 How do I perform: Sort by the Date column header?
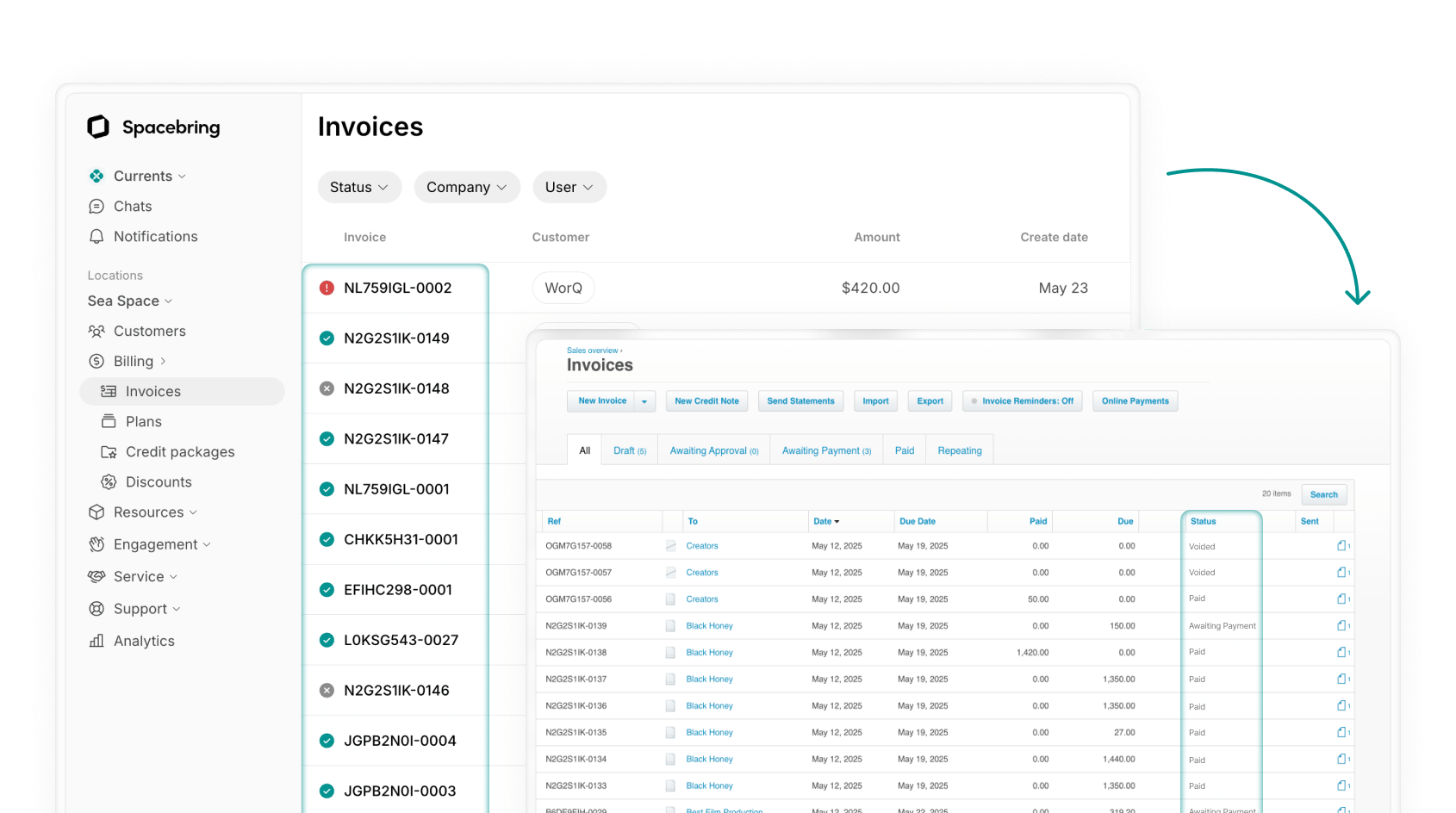(x=825, y=521)
